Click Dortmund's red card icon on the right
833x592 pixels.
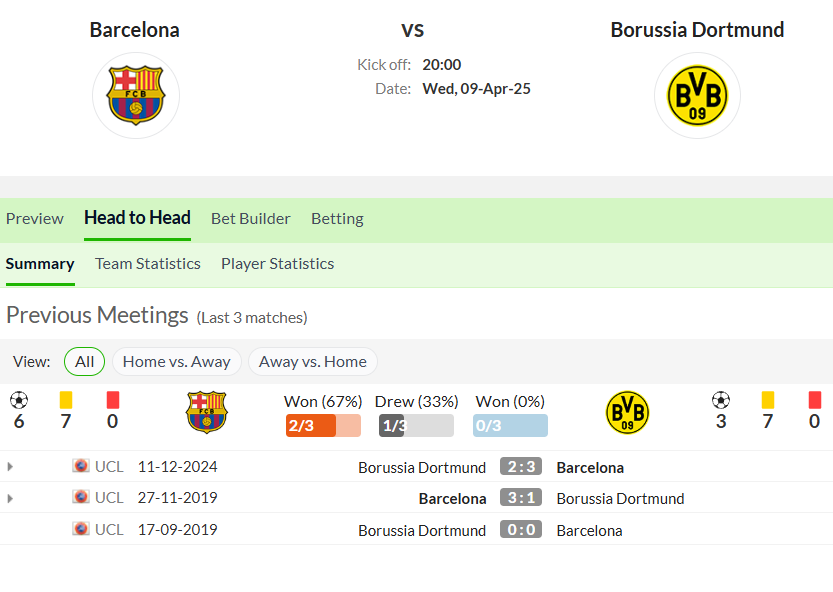814,400
